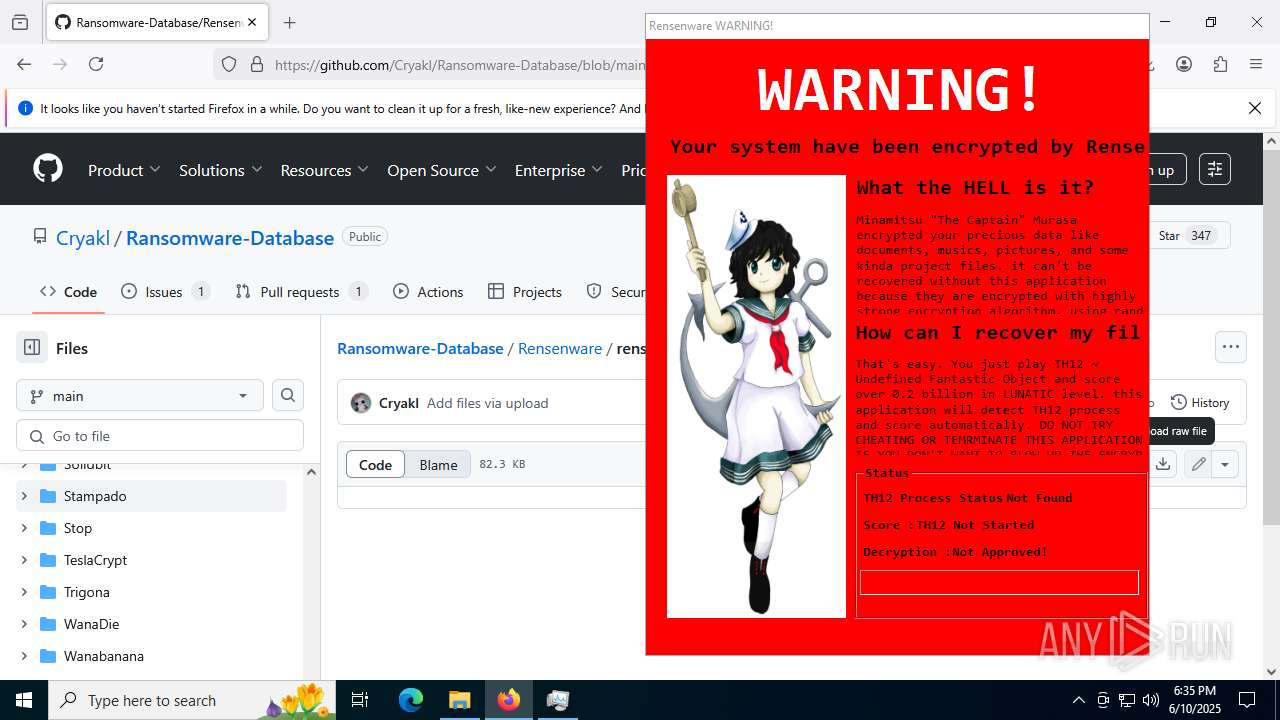The height and width of the screenshot is (720, 1280).
Task: Open the volume control icon
Action: 1151,700
